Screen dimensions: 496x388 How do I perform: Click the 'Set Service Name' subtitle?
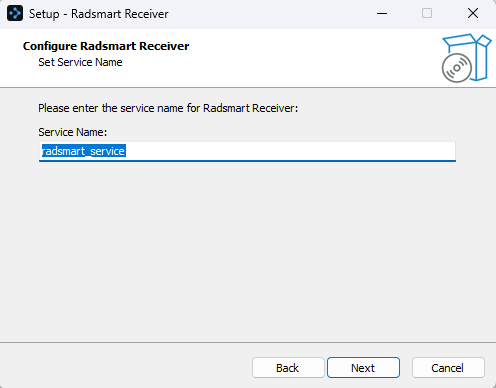click(x=80, y=62)
